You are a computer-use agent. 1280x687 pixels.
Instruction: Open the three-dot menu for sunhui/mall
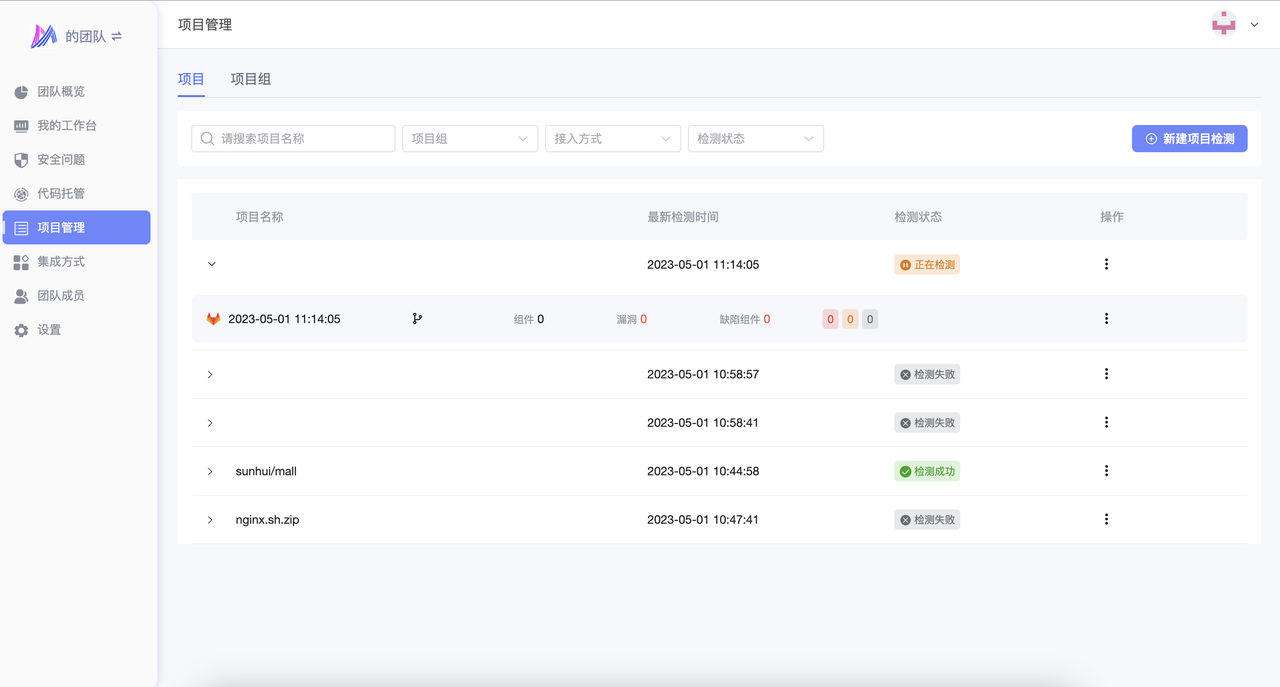(1106, 471)
